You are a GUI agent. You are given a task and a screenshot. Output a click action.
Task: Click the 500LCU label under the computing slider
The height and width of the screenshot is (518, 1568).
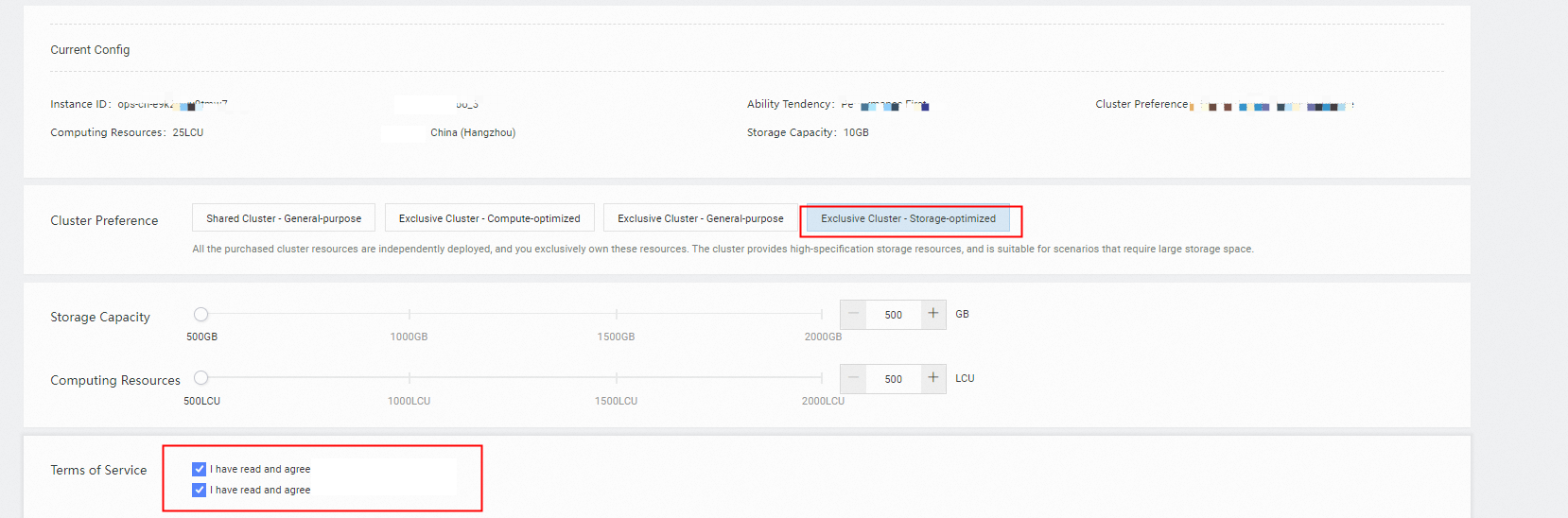coord(201,401)
